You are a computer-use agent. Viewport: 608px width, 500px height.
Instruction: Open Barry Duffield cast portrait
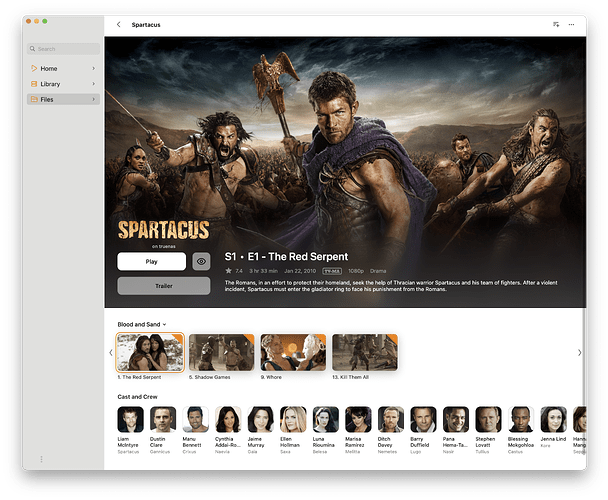point(423,419)
